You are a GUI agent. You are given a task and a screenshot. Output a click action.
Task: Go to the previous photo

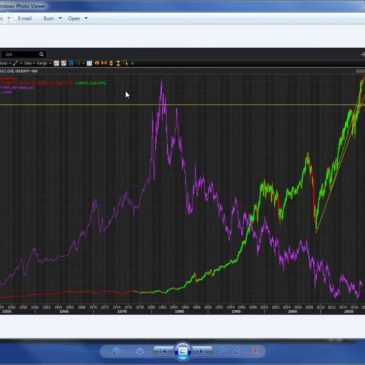(163, 351)
